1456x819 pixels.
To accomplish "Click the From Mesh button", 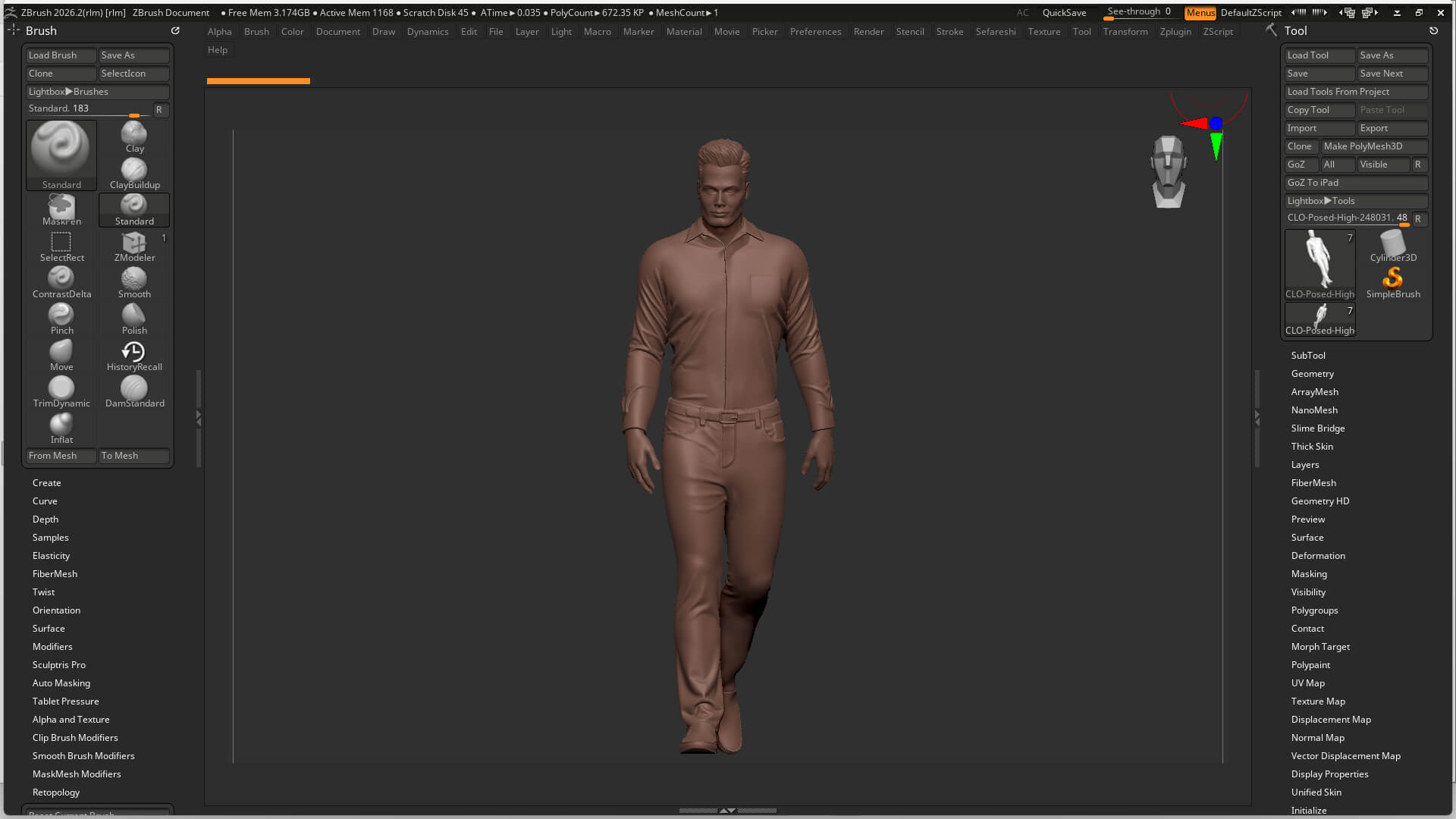I will [61, 456].
